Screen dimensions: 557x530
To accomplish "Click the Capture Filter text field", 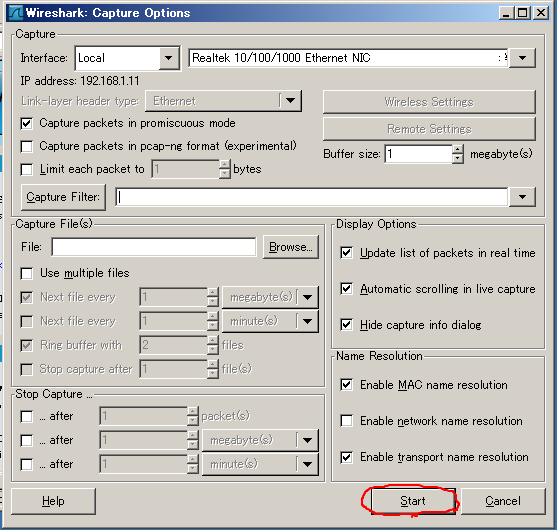I will [312, 197].
